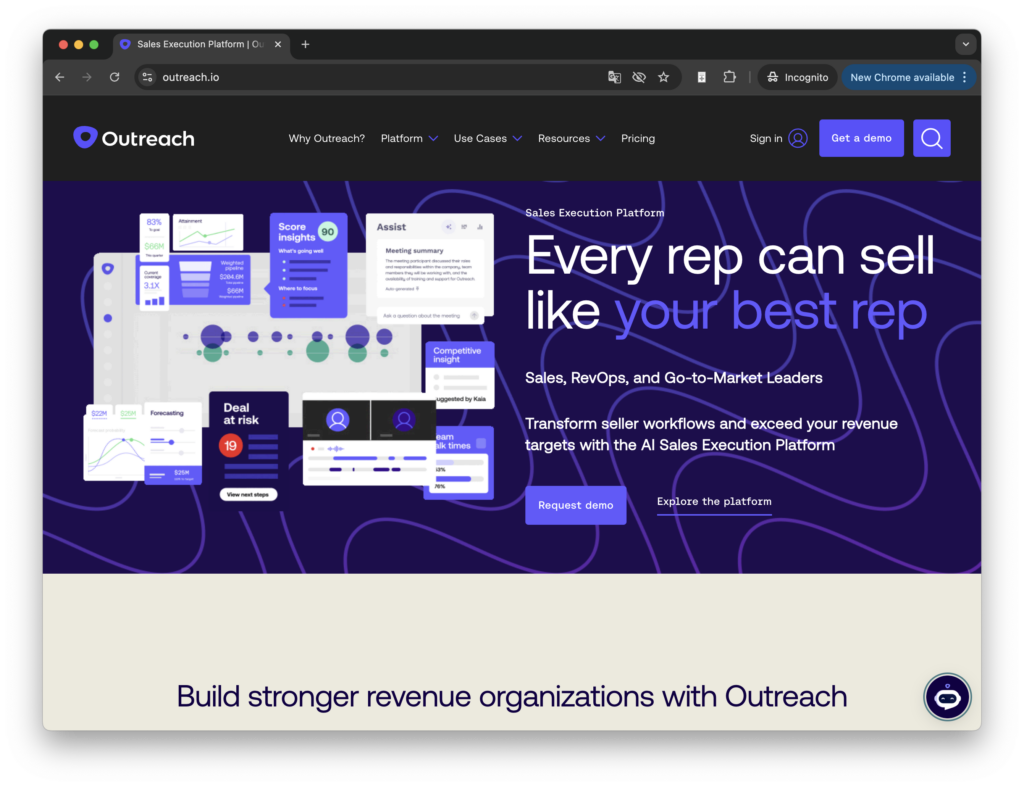Click the browser forward arrow

tap(87, 77)
